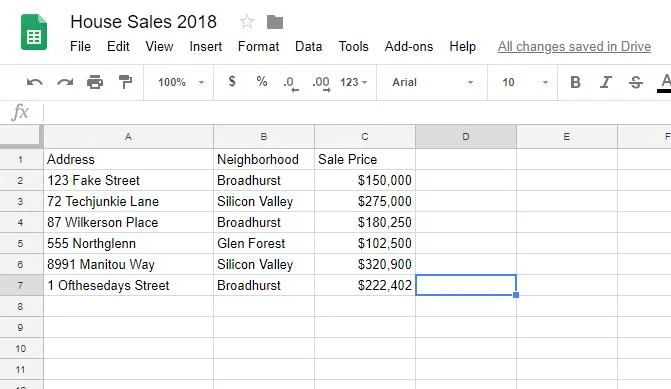Open the Data menu

click(309, 46)
